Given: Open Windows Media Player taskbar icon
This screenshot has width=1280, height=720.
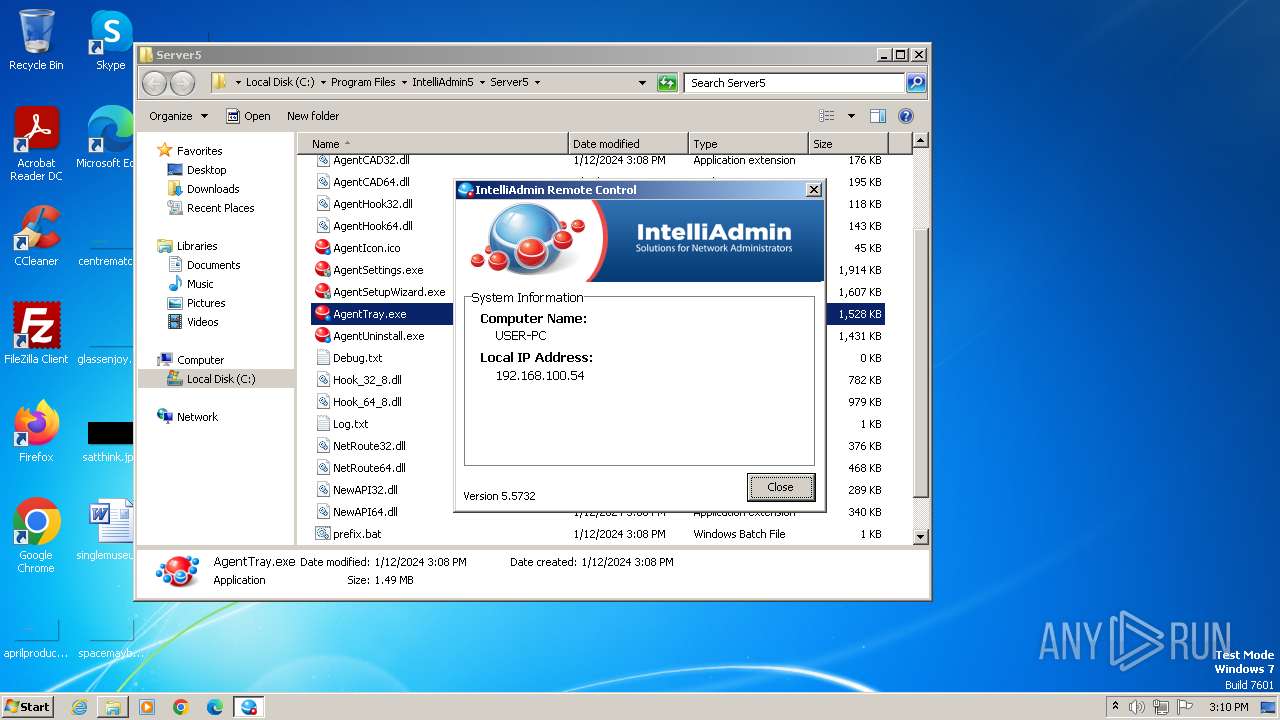Looking at the screenshot, I should (147, 707).
